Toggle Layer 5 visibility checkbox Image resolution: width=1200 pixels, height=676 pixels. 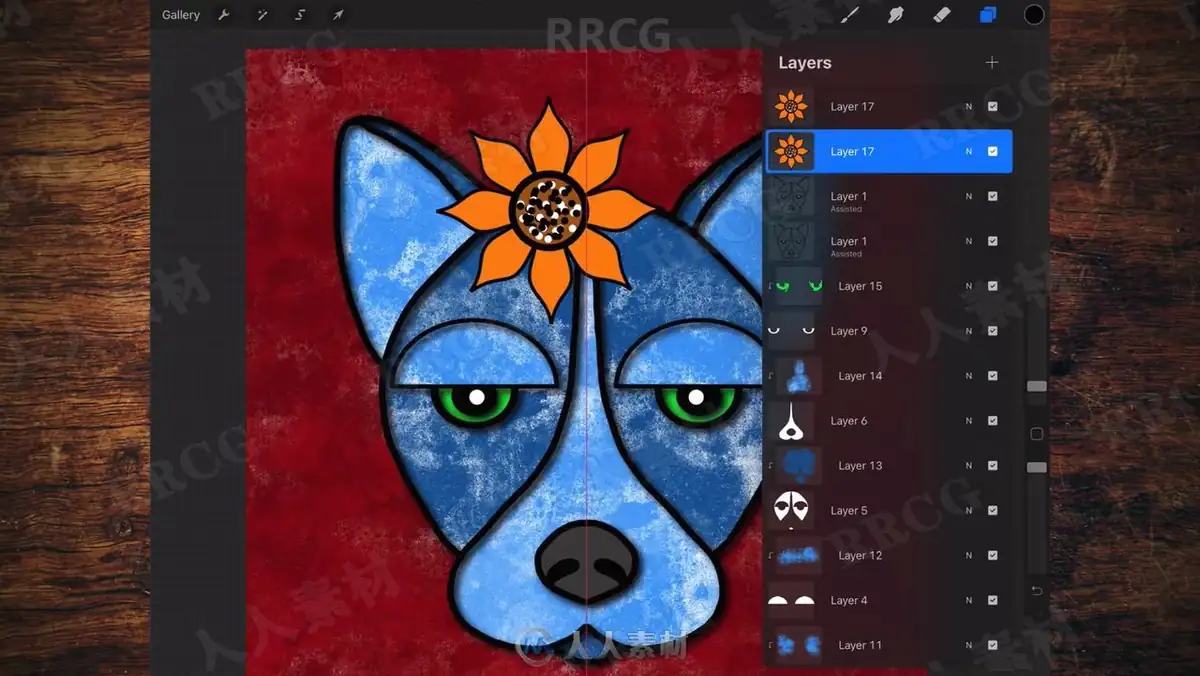993,511
